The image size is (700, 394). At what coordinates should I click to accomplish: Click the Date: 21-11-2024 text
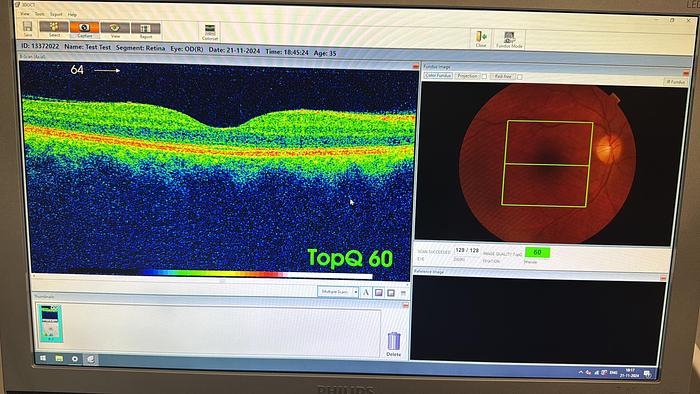coord(234,50)
